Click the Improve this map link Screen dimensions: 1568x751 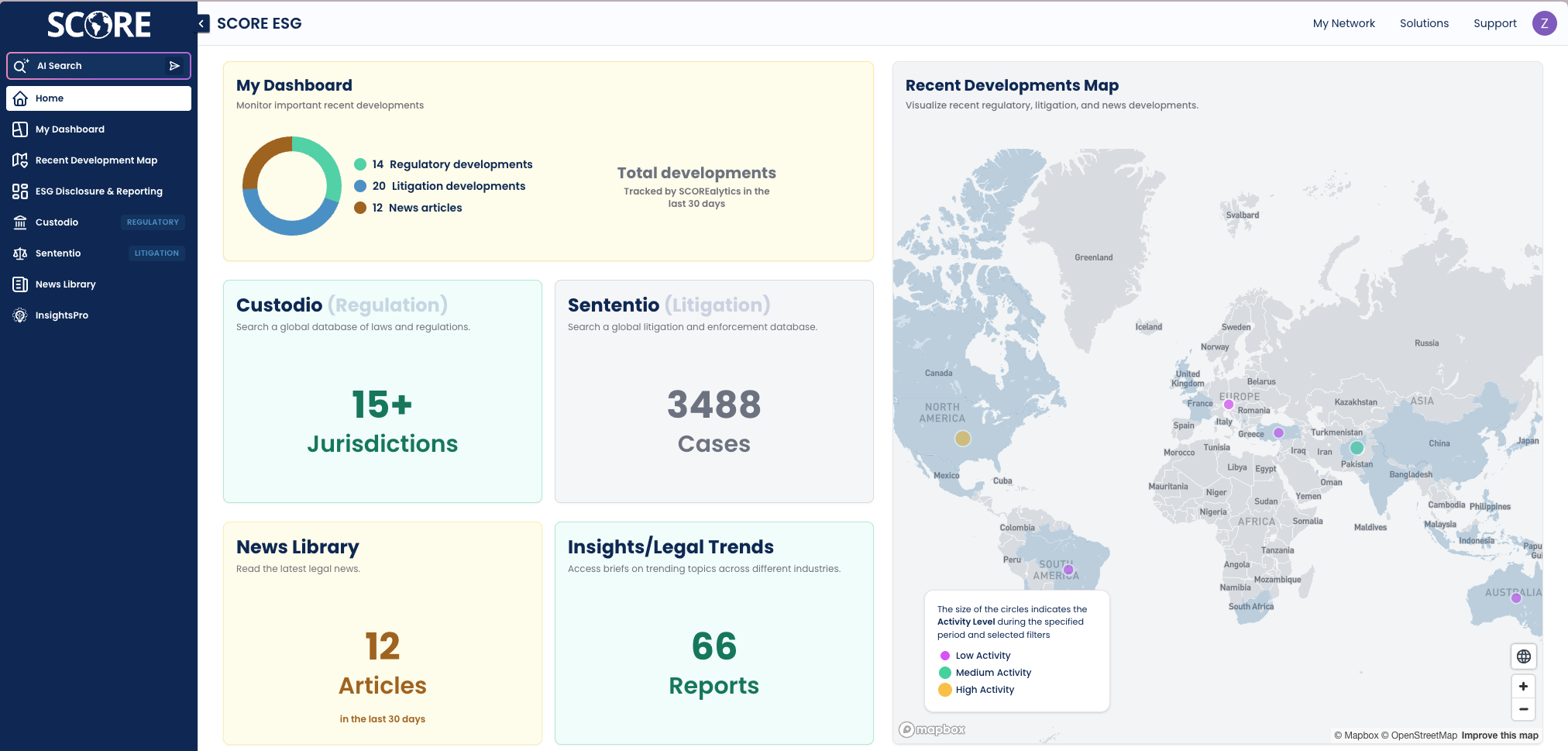tap(1499, 735)
